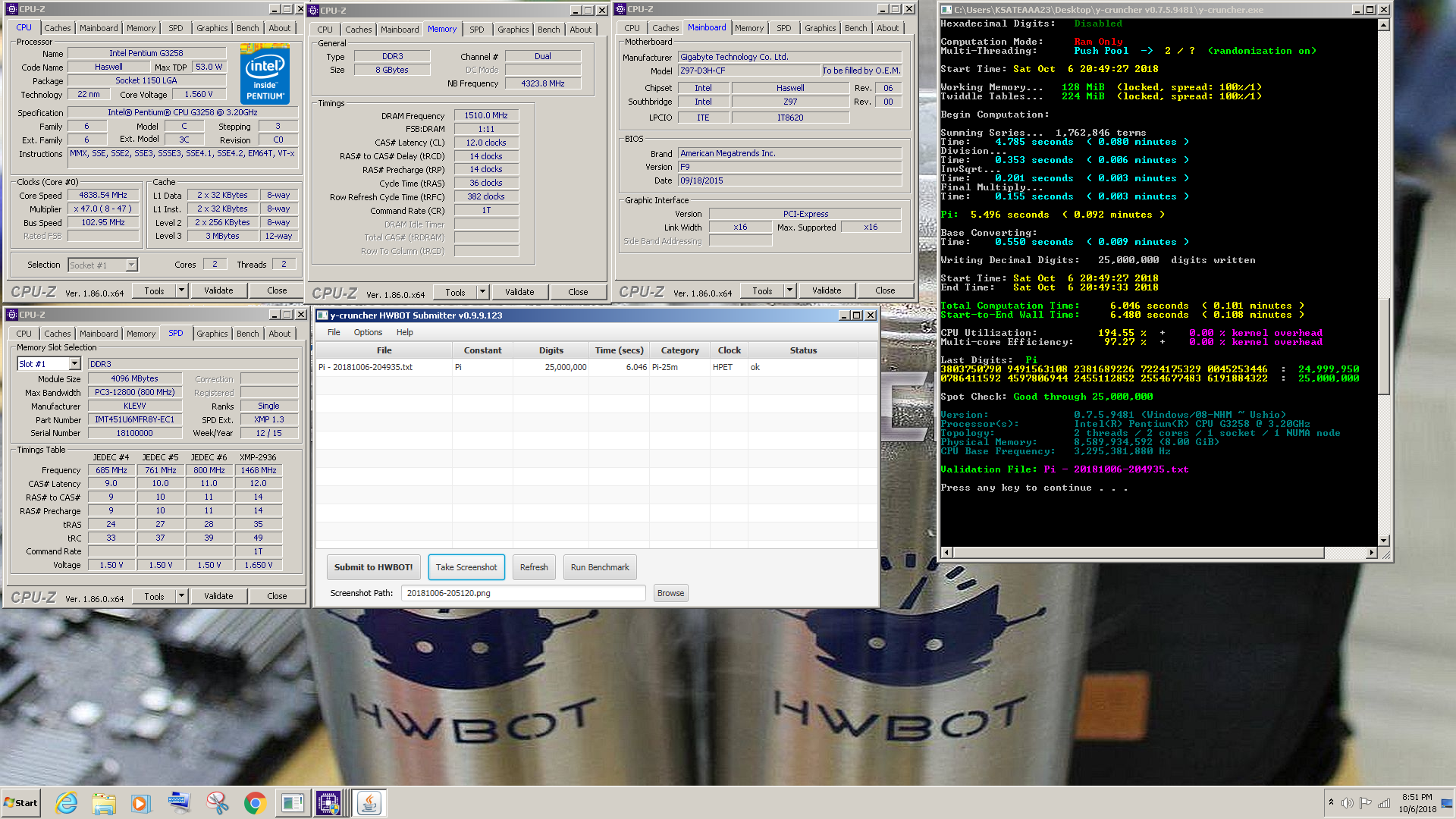Image resolution: width=1456 pixels, height=819 pixels.
Task: Switch to Mainboard tab in CPU window
Action: coord(99,28)
